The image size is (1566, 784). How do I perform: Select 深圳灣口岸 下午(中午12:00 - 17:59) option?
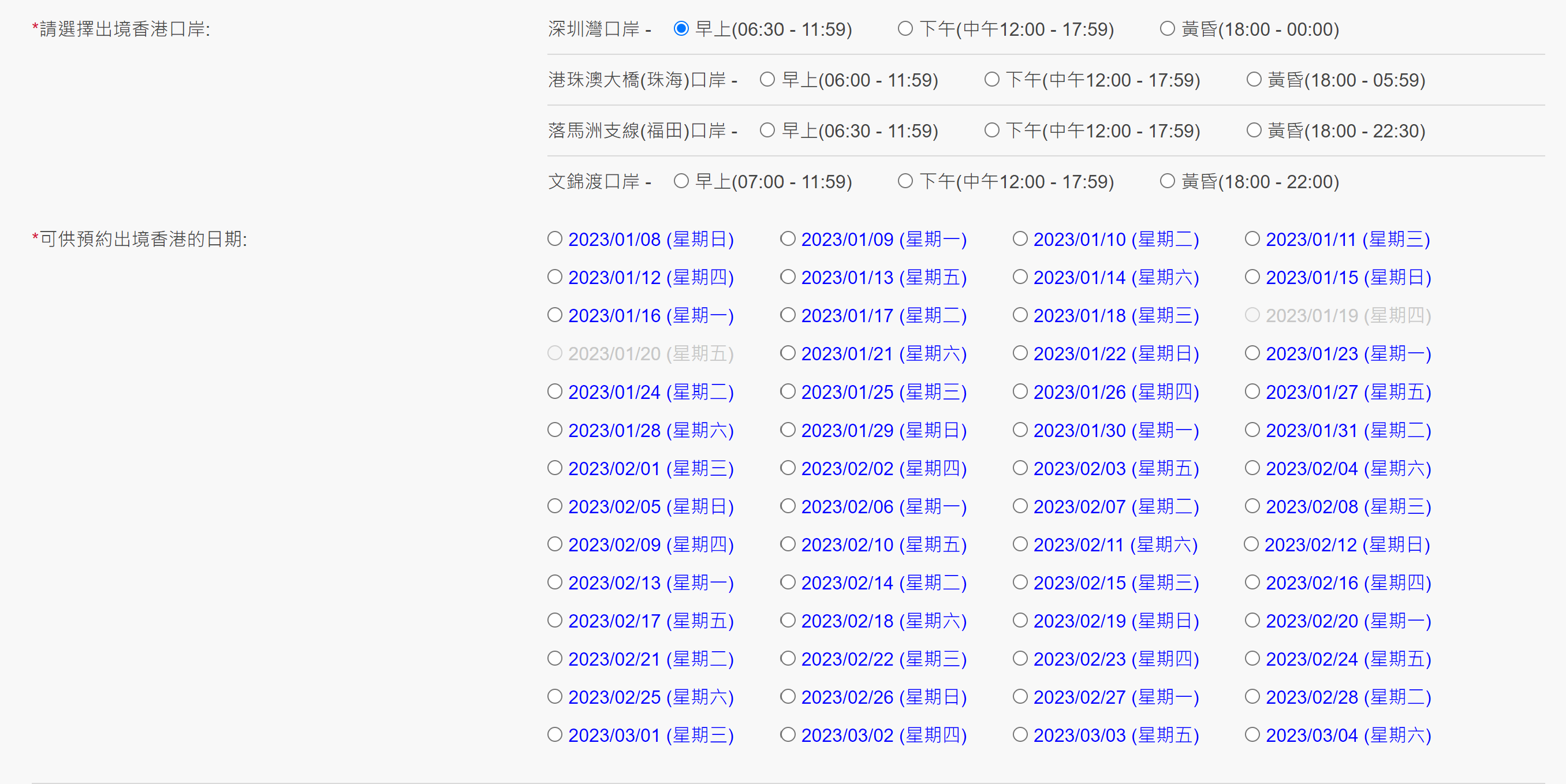click(905, 28)
